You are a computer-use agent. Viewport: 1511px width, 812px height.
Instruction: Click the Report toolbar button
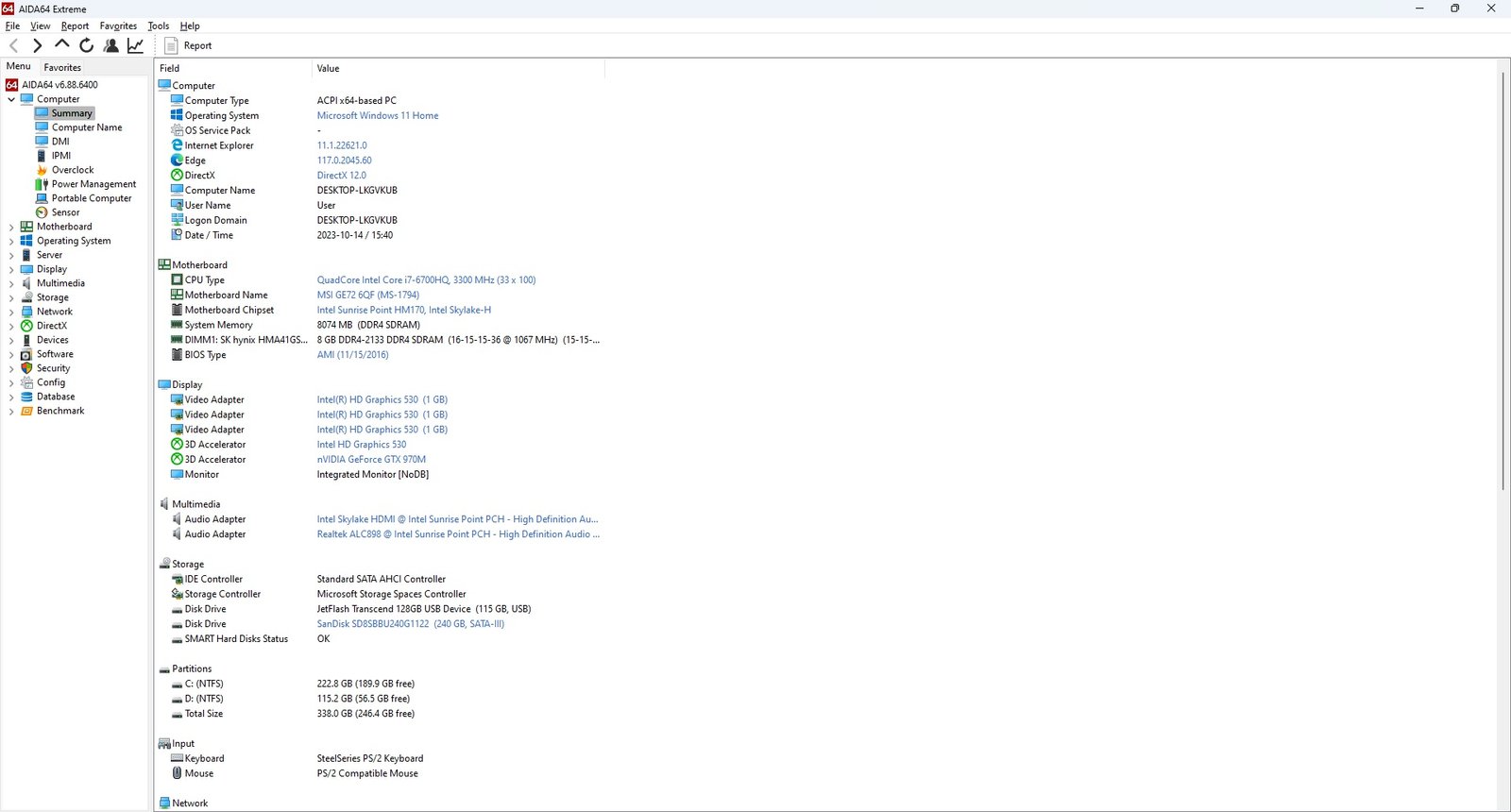pos(188,45)
